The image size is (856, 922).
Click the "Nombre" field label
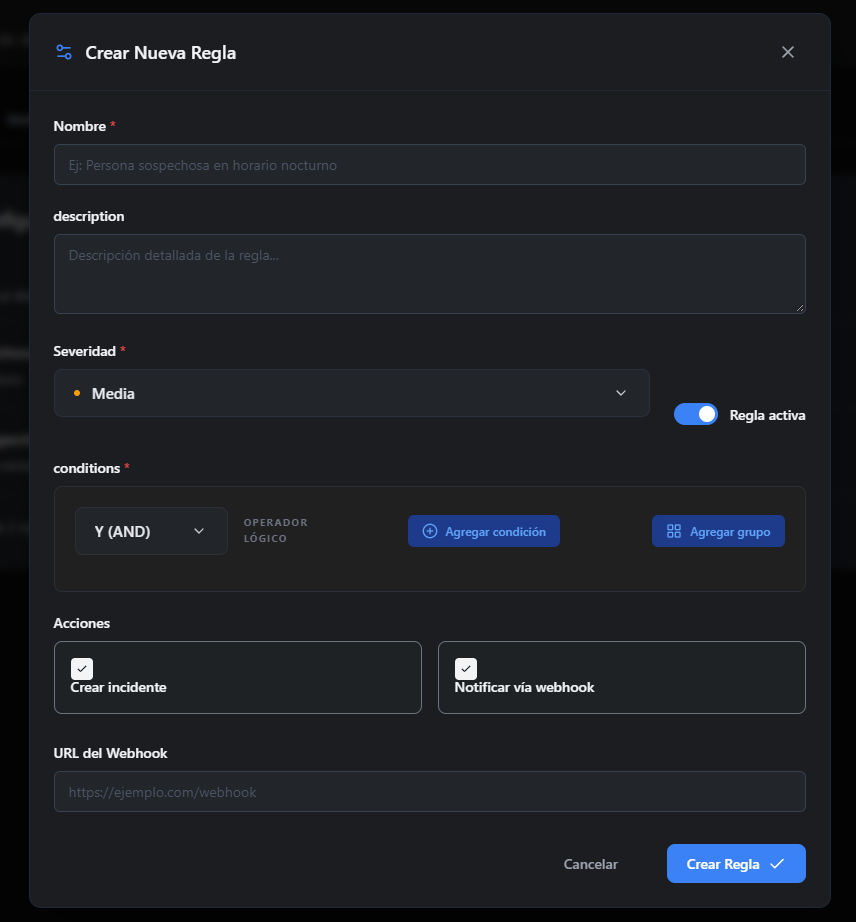pos(80,126)
